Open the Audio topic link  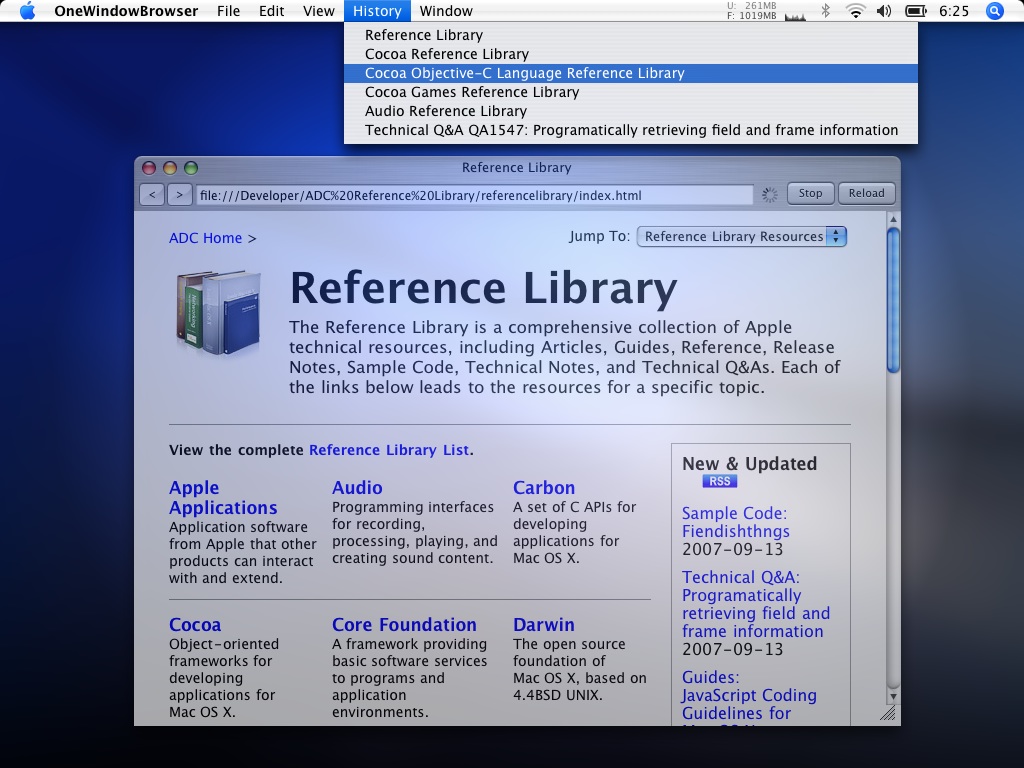tap(357, 488)
